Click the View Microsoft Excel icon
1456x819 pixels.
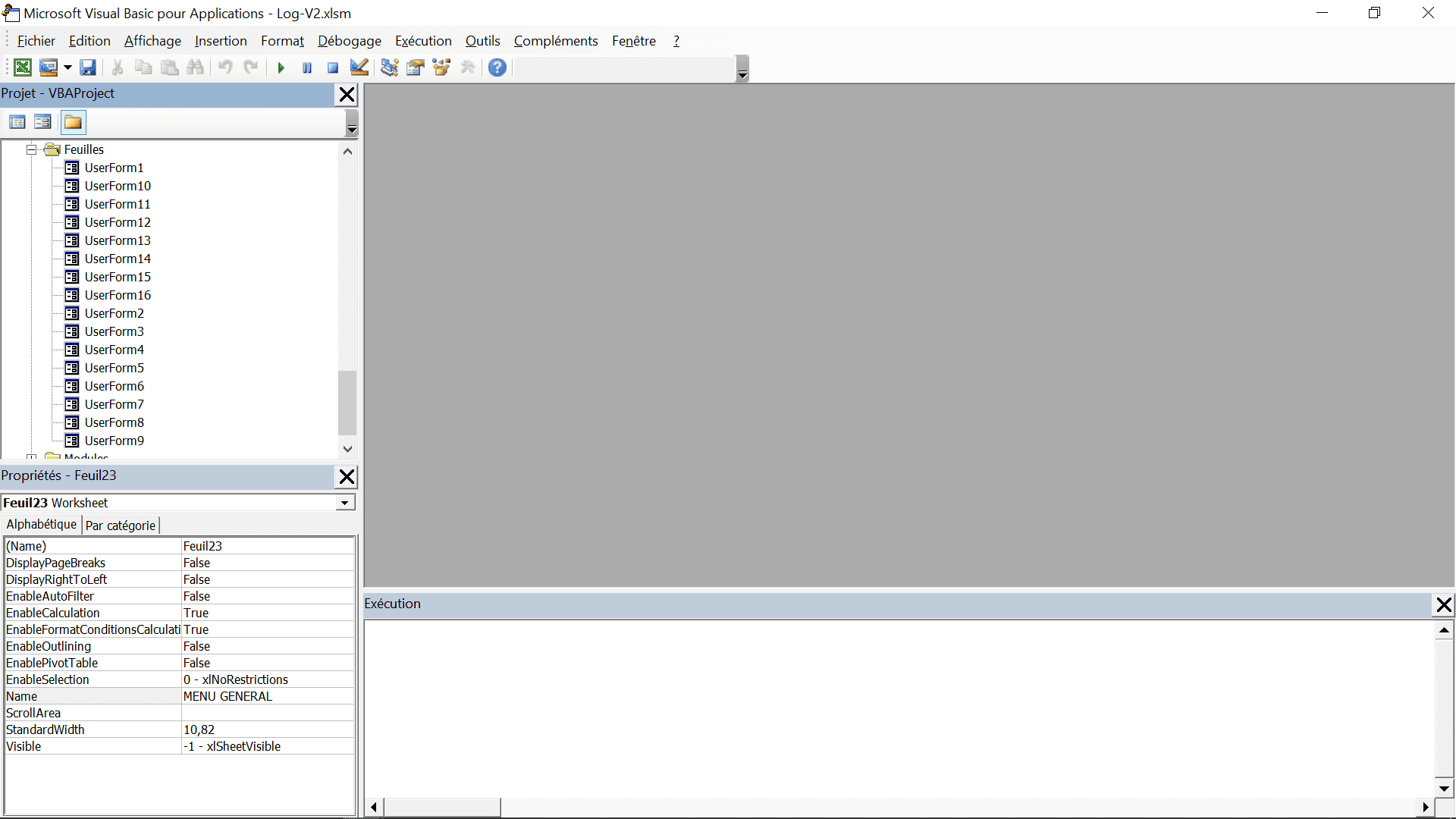23,67
